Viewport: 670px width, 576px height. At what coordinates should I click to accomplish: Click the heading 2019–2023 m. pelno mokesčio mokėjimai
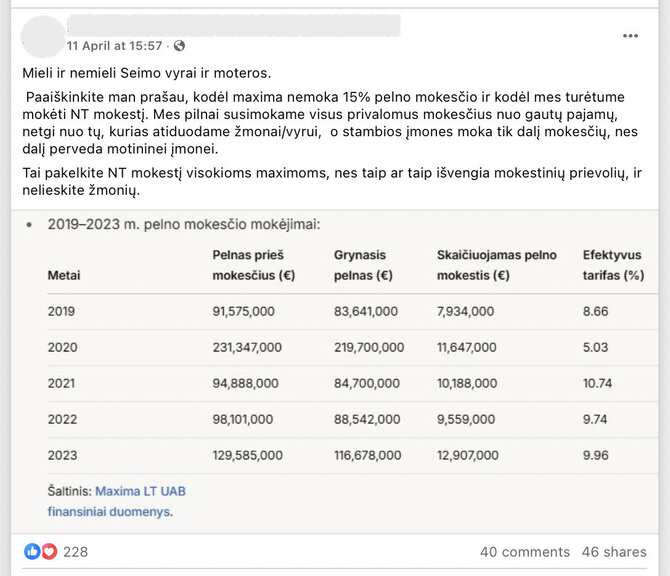click(184, 224)
